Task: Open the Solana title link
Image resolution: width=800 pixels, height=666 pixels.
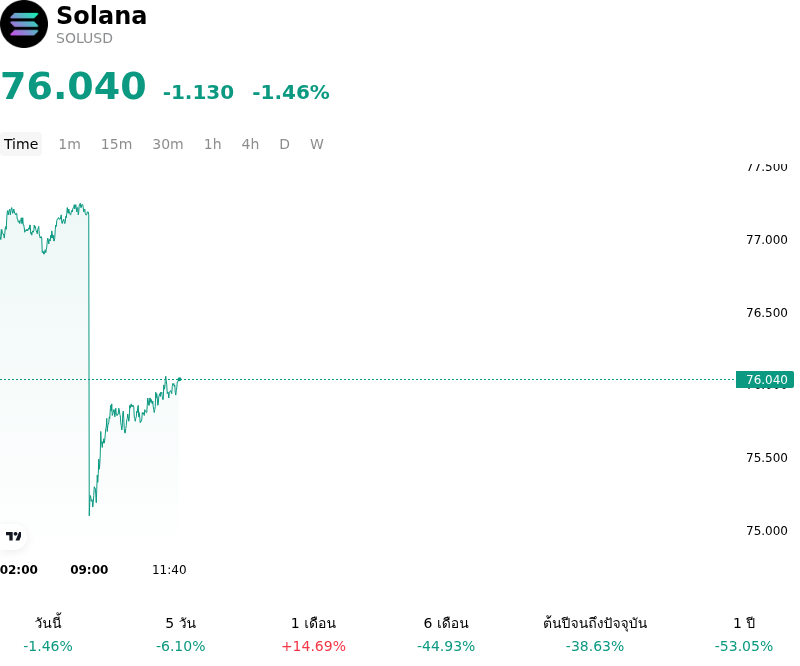Action: [102, 15]
